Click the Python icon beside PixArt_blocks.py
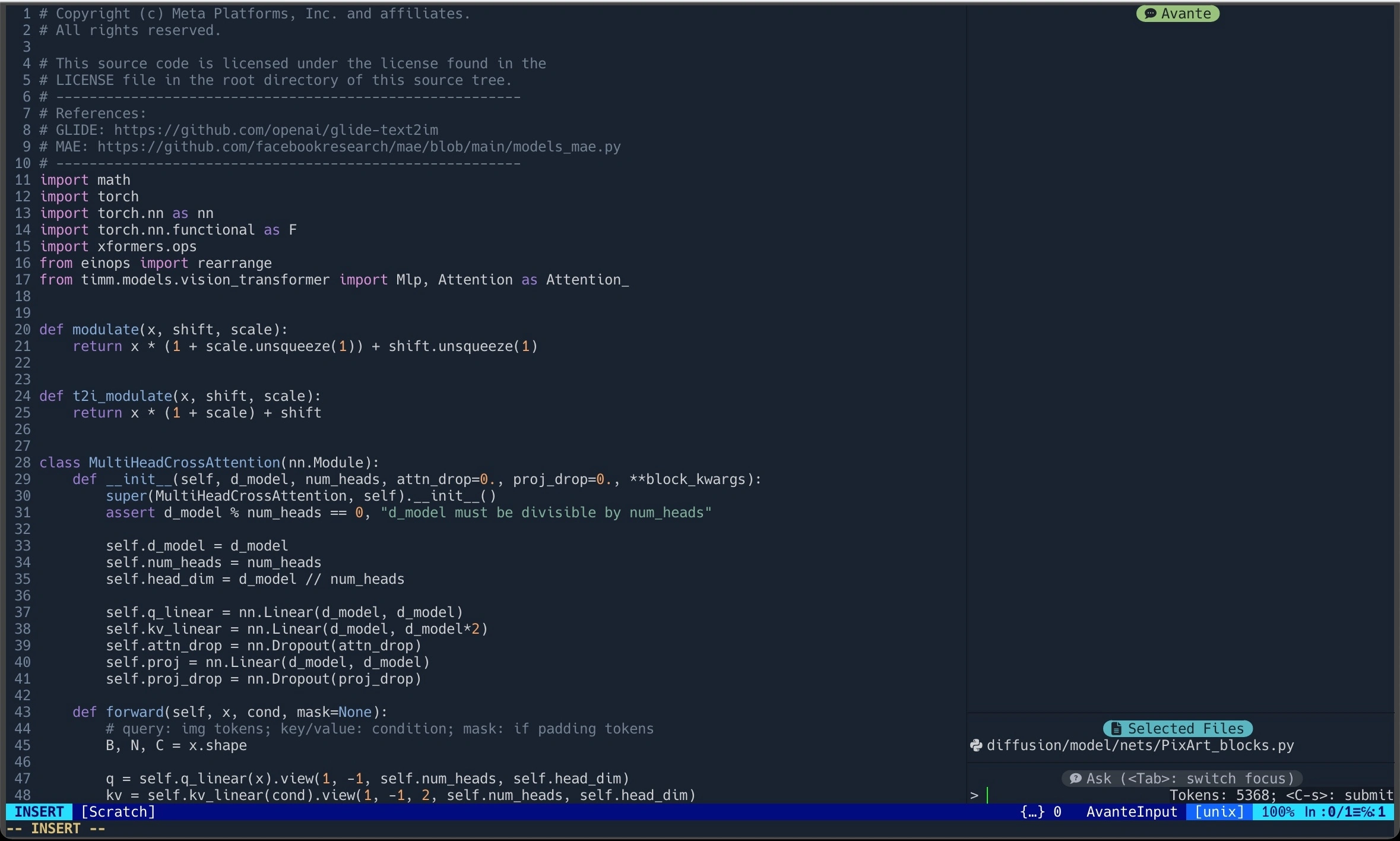 click(976, 745)
